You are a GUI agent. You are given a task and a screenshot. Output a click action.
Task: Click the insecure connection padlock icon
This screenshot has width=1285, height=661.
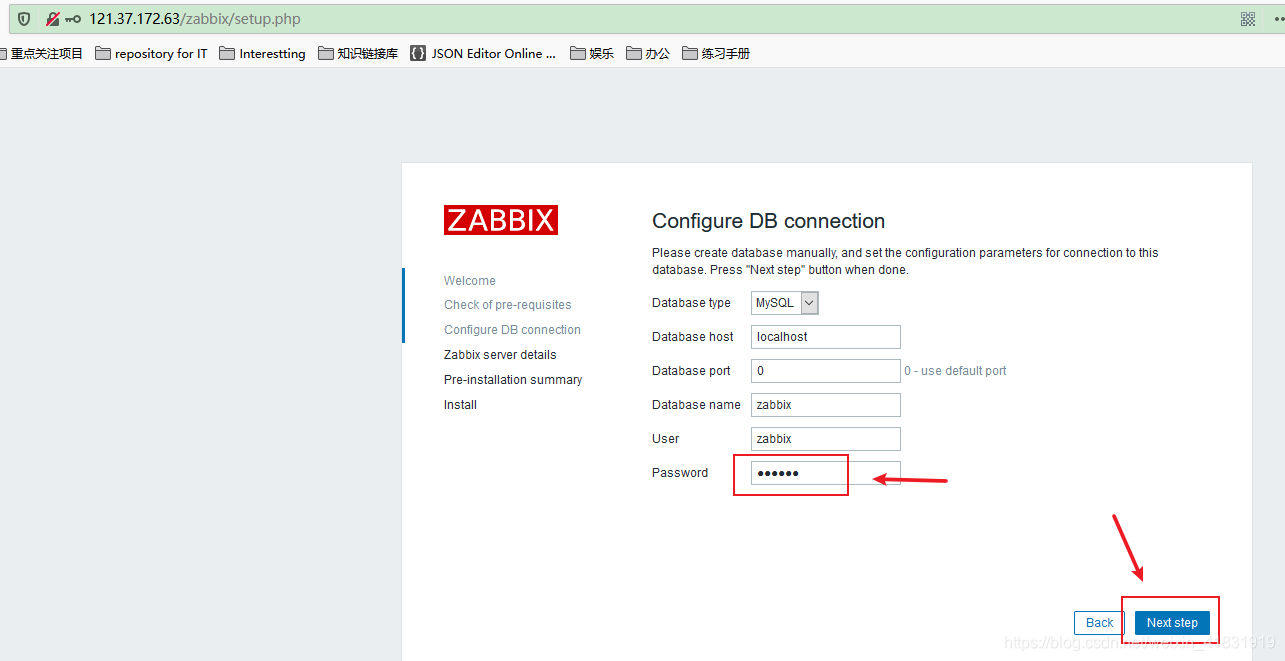(53, 19)
